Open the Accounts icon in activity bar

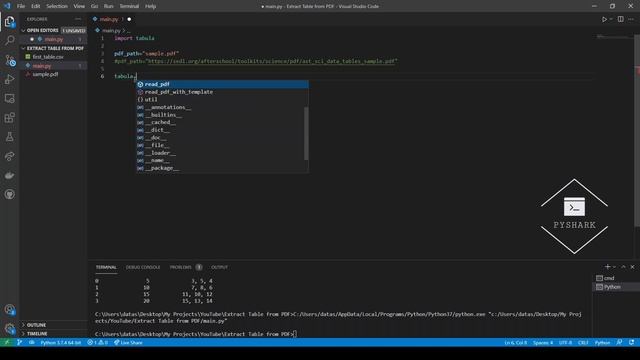[9, 310]
